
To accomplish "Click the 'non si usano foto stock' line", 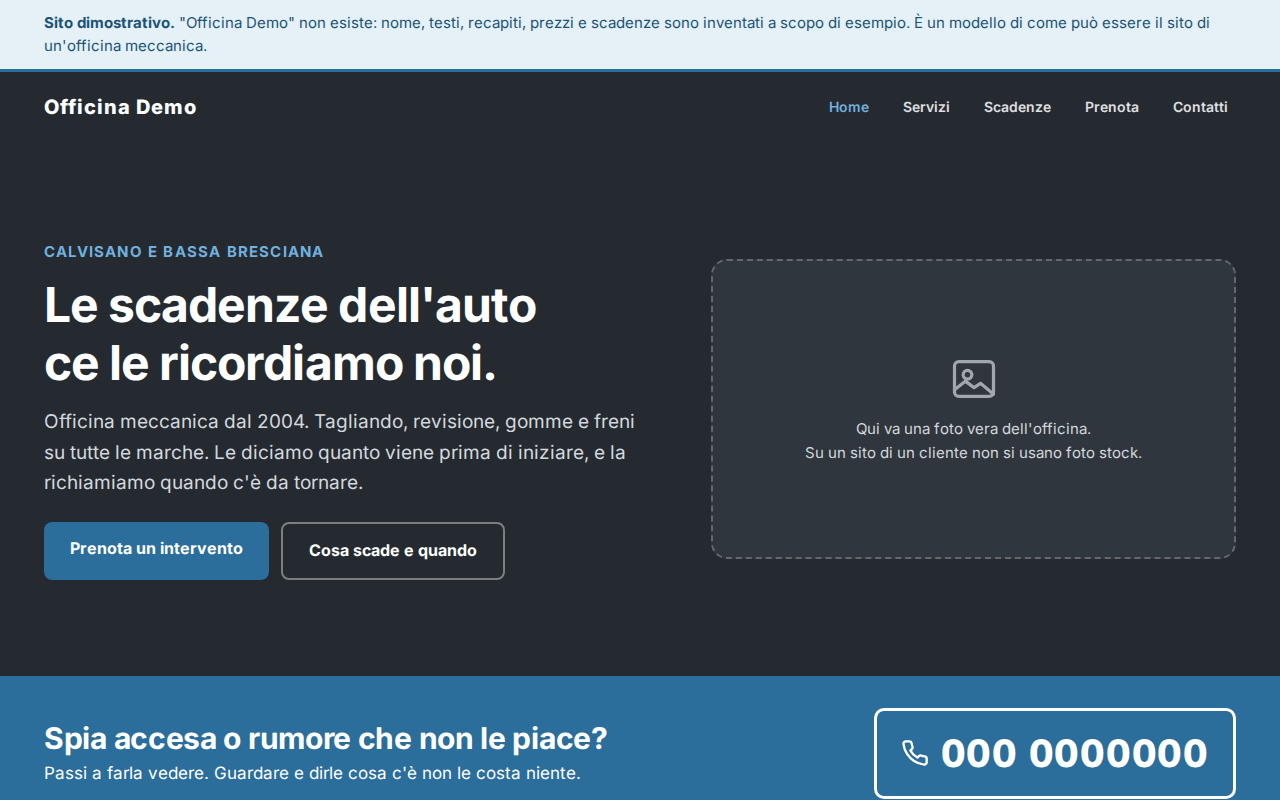I will pyautogui.click(x=973, y=453).
